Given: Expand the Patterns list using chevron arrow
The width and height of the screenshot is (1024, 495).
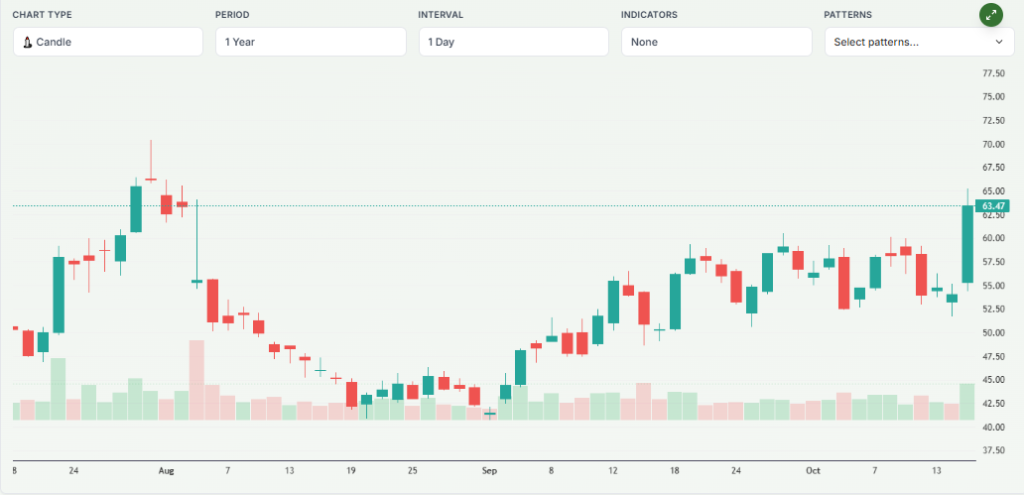Looking at the screenshot, I should coord(998,42).
